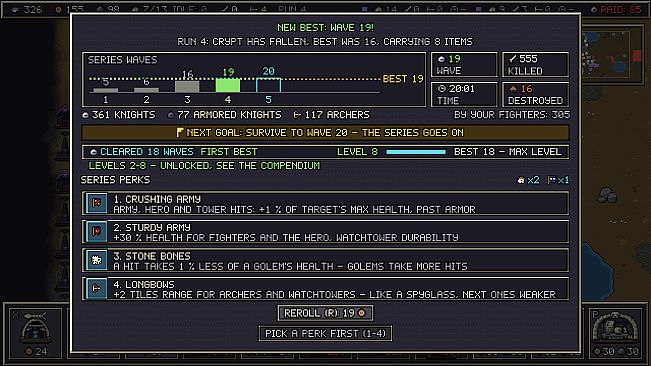Viewport: 651px width, 366px height.
Task: Click the run 1 bar labeled 5
Action: click(105, 90)
